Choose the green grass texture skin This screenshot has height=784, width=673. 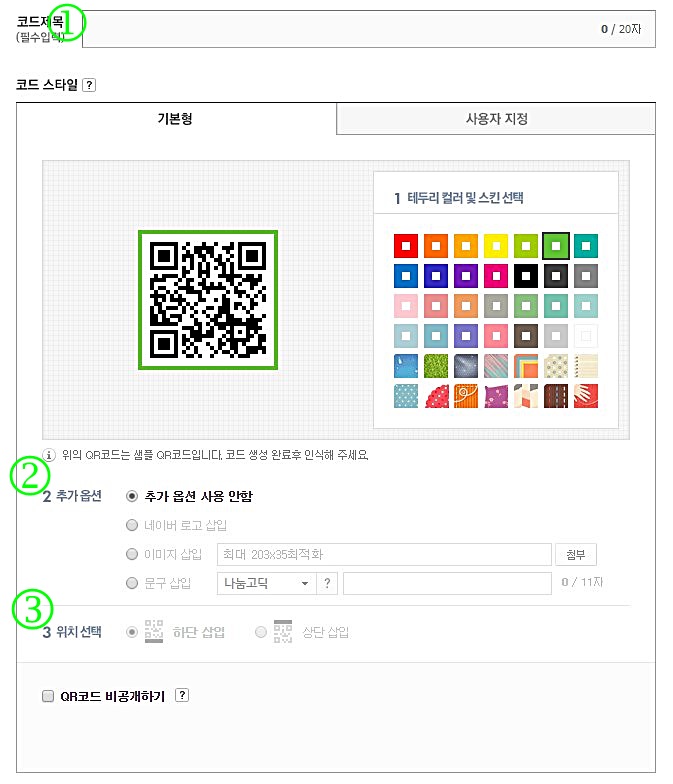click(436, 366)
